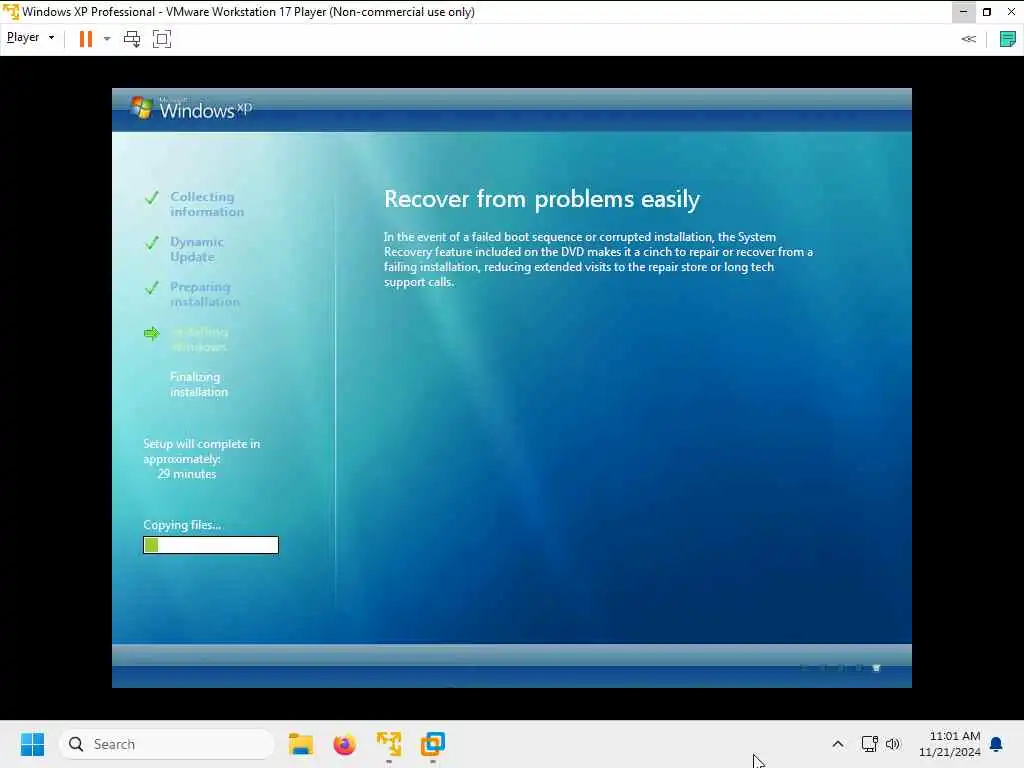Screen dimensions: 1024x768
Task: Click the green arrow beside Installing Windows
Action: (152, 334)
